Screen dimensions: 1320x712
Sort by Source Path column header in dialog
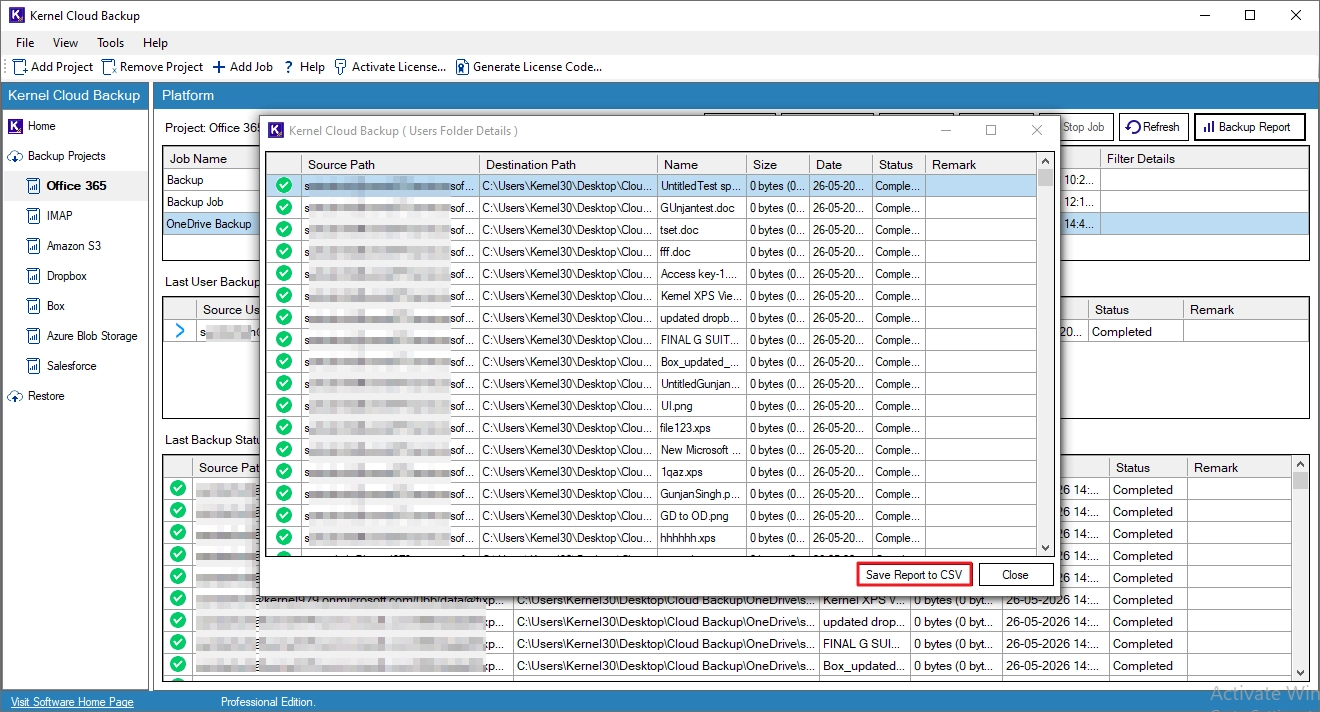390,164
